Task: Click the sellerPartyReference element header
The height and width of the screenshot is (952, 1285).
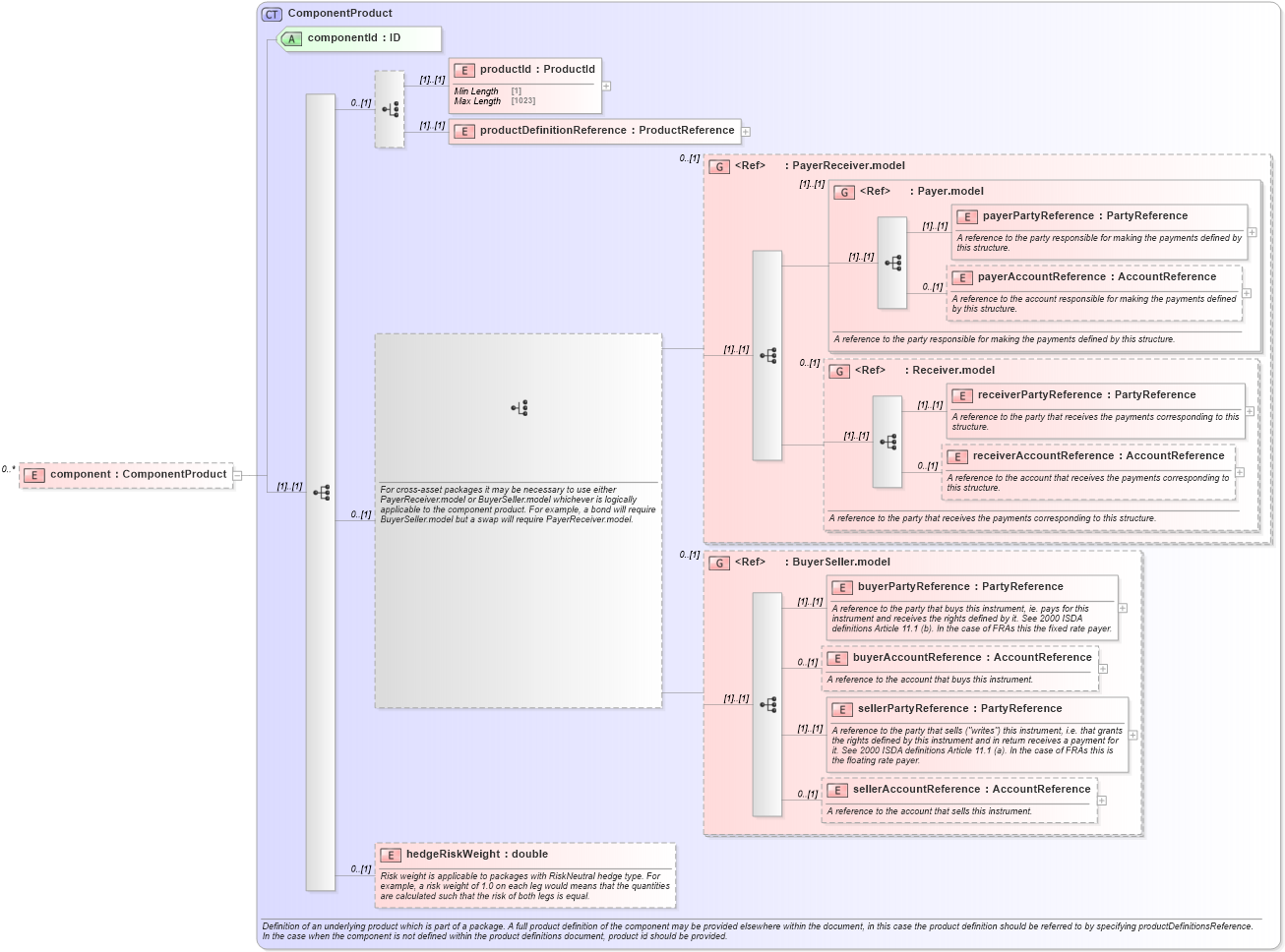Action: [959, 708]
